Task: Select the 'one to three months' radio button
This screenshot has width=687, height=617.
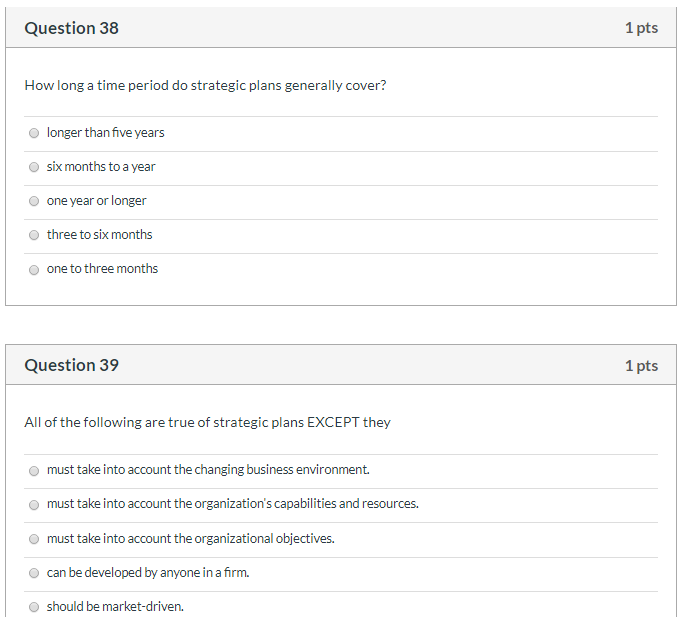Action: pyautogui.click(x=34, y=269)
